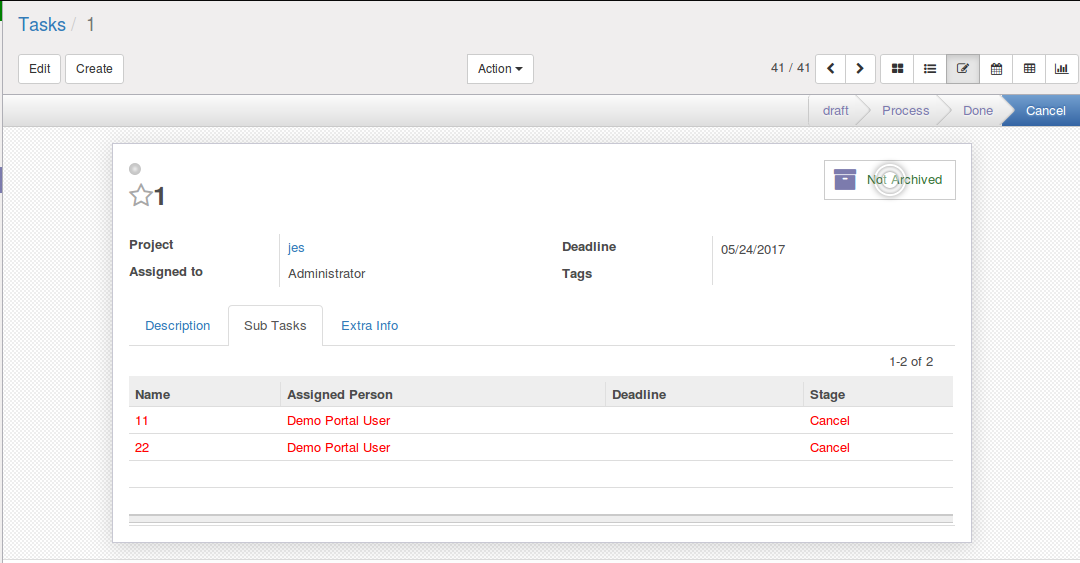Switch to list view

[930, 69]
